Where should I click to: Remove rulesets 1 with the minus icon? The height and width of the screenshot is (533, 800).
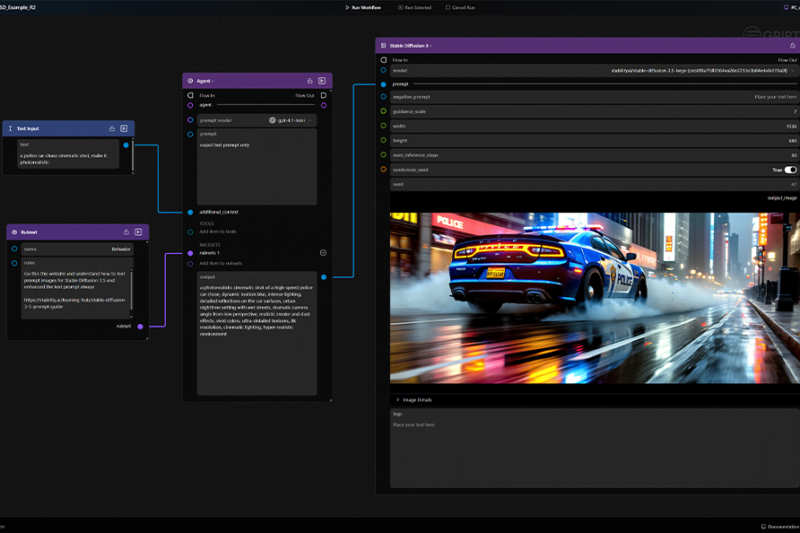[x=323, y=253]
